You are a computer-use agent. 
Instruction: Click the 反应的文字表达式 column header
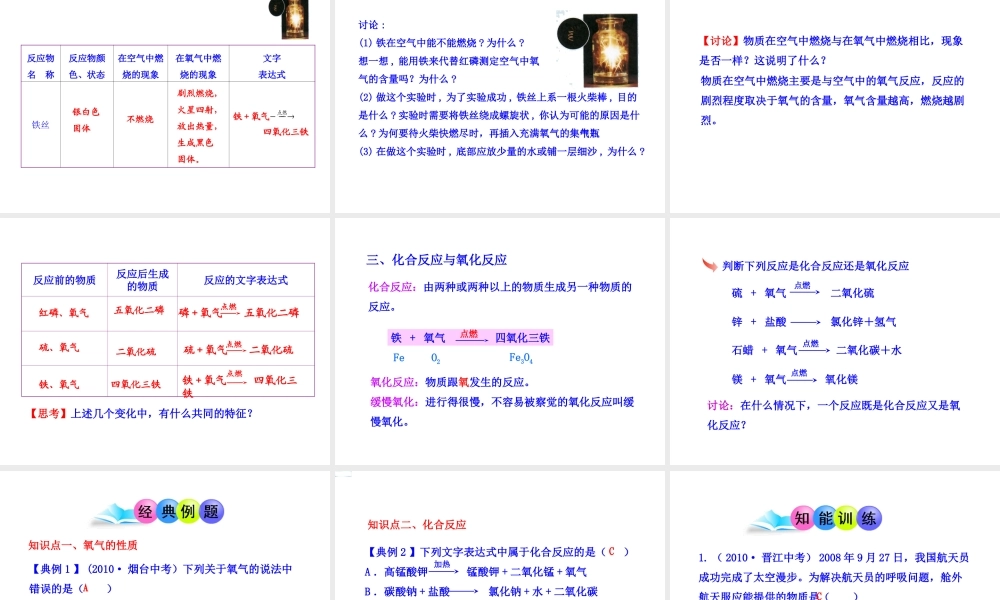point(246,280)
